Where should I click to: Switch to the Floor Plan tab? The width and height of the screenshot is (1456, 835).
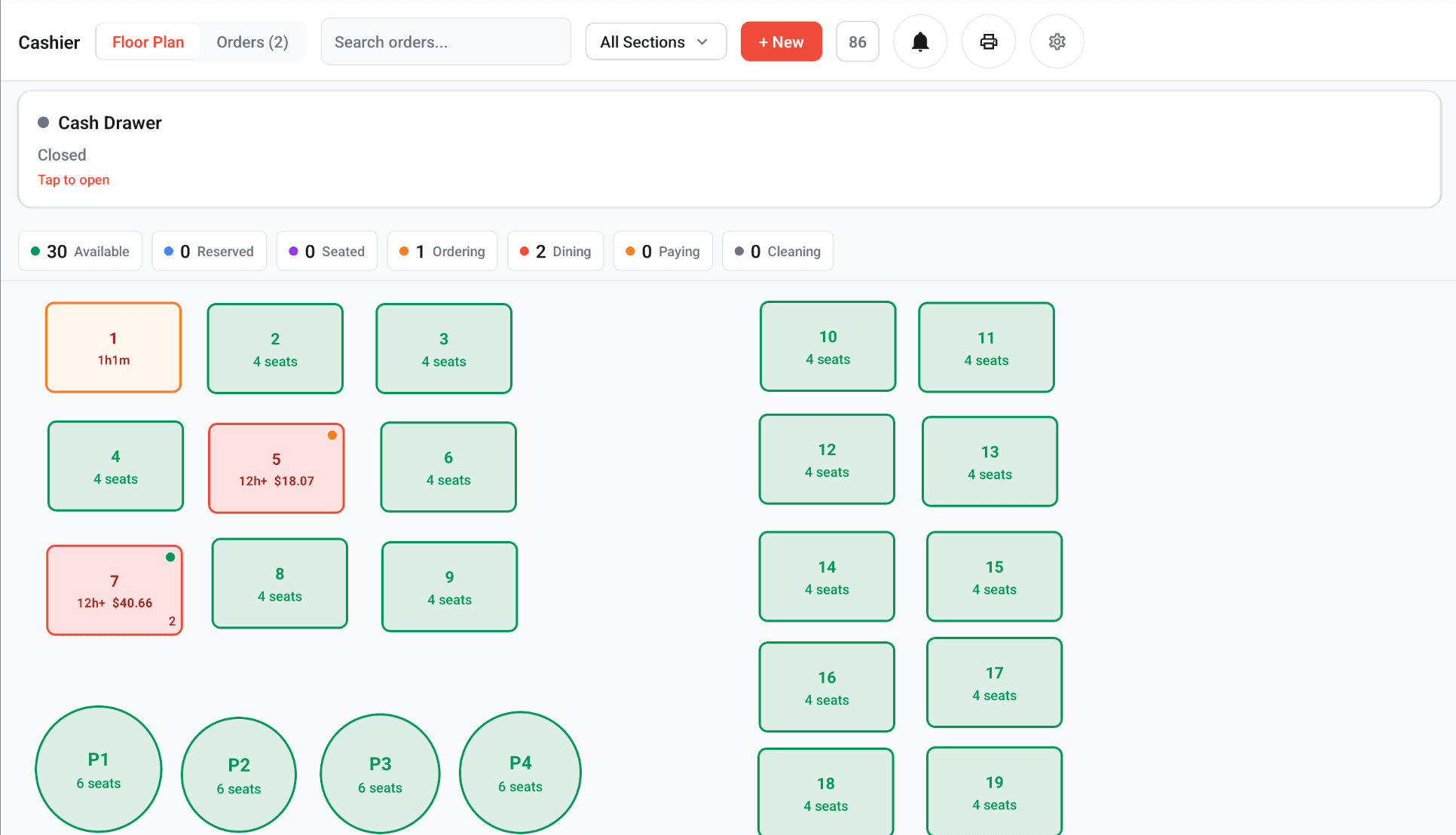(148, 42)
